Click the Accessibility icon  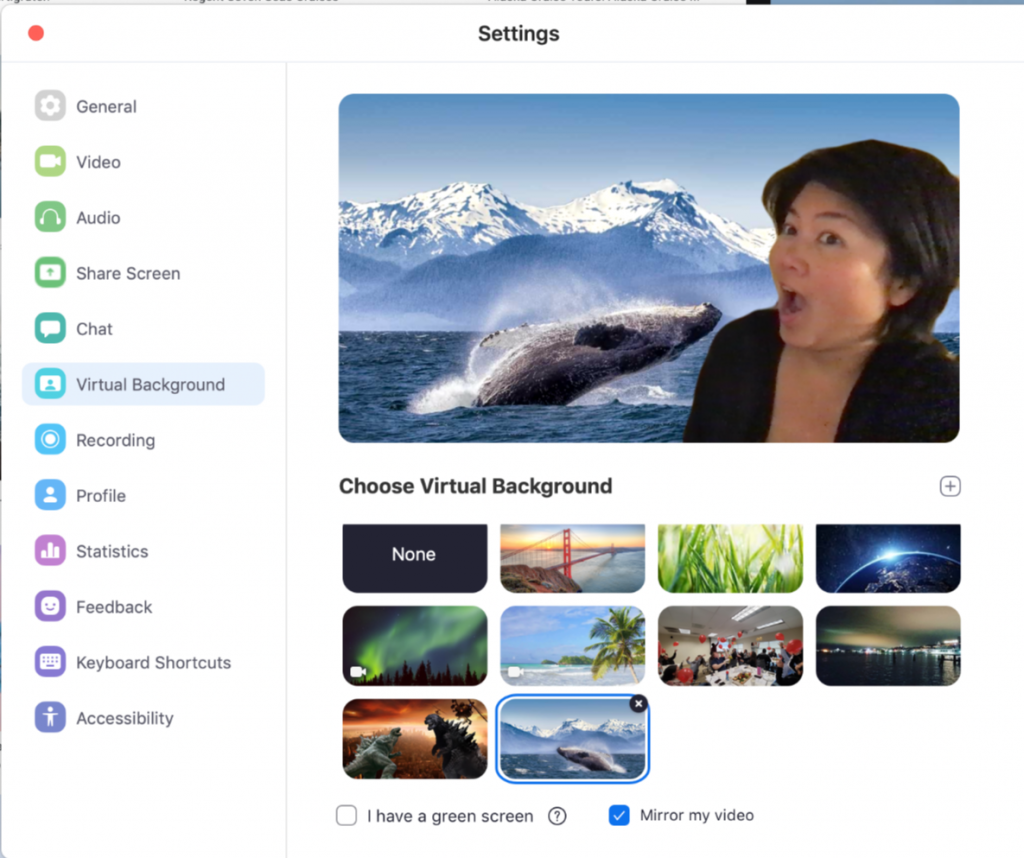(x=50, y=718)
